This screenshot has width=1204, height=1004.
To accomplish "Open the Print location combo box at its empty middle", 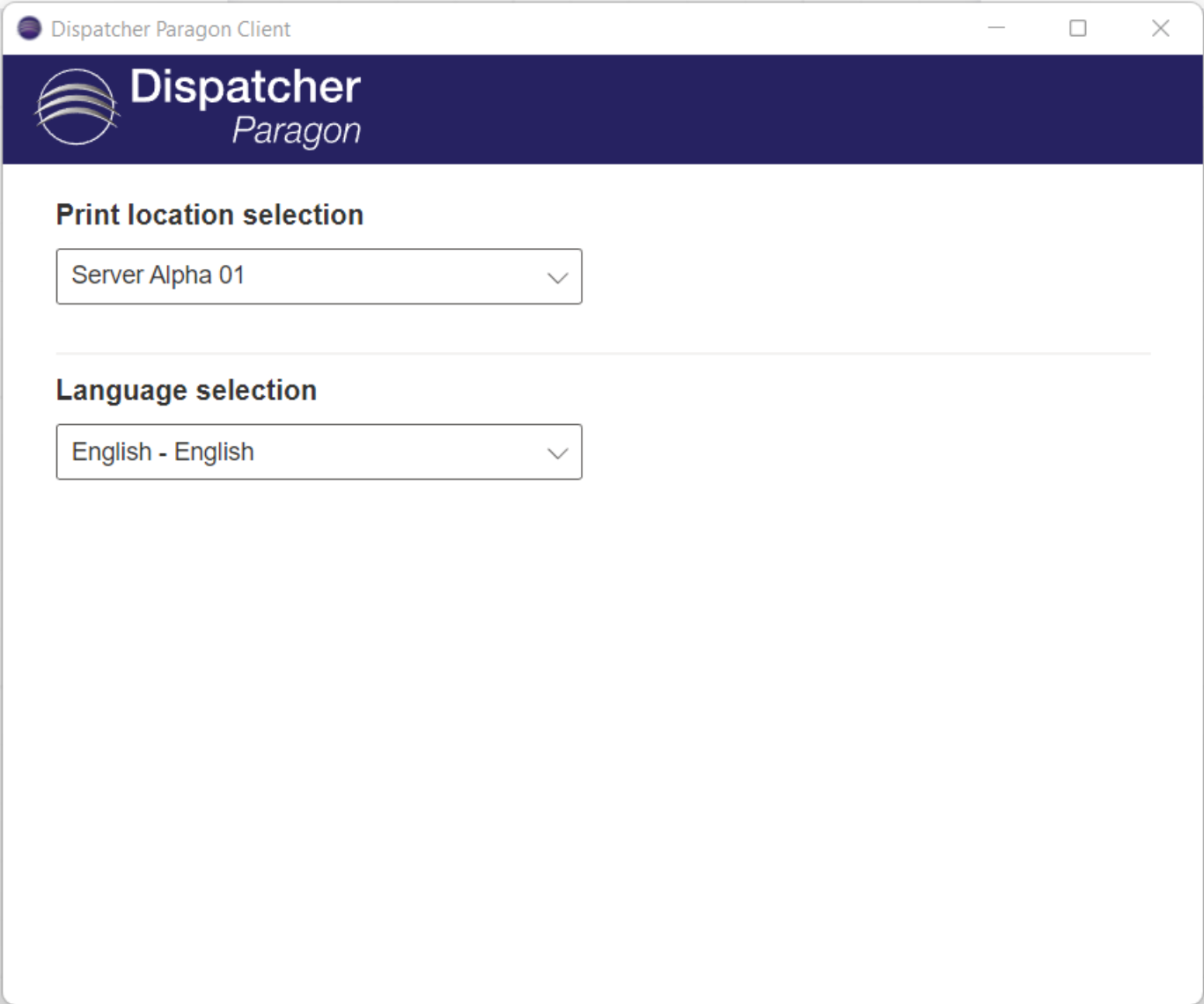I will (x=396, y=276).
